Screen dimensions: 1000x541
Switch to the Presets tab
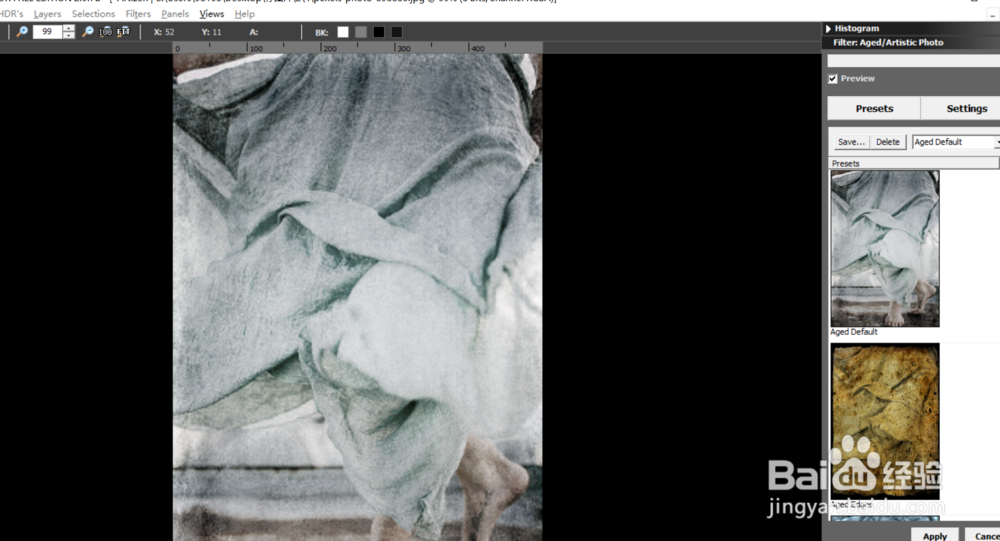tap(874, 108)
